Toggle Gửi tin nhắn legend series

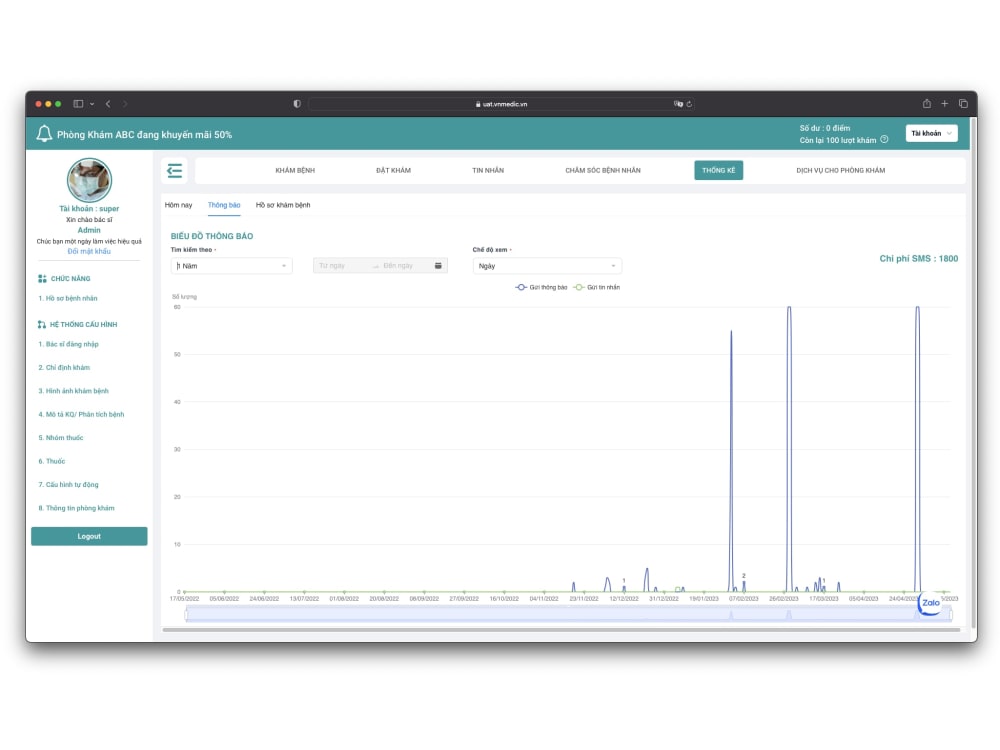tap(596, 287)
